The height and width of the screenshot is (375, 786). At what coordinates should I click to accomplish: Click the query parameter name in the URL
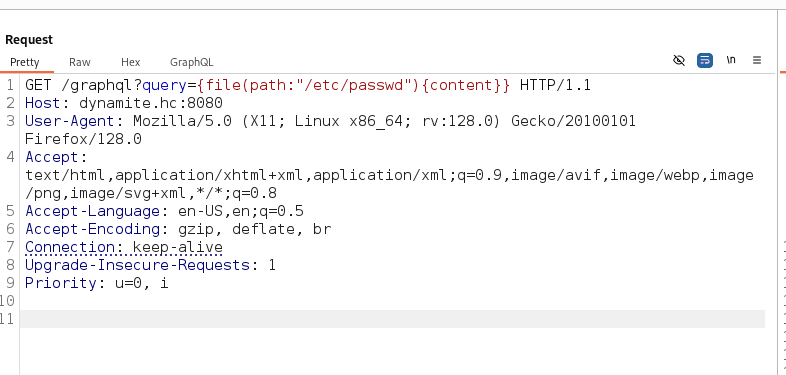[164, 85]
